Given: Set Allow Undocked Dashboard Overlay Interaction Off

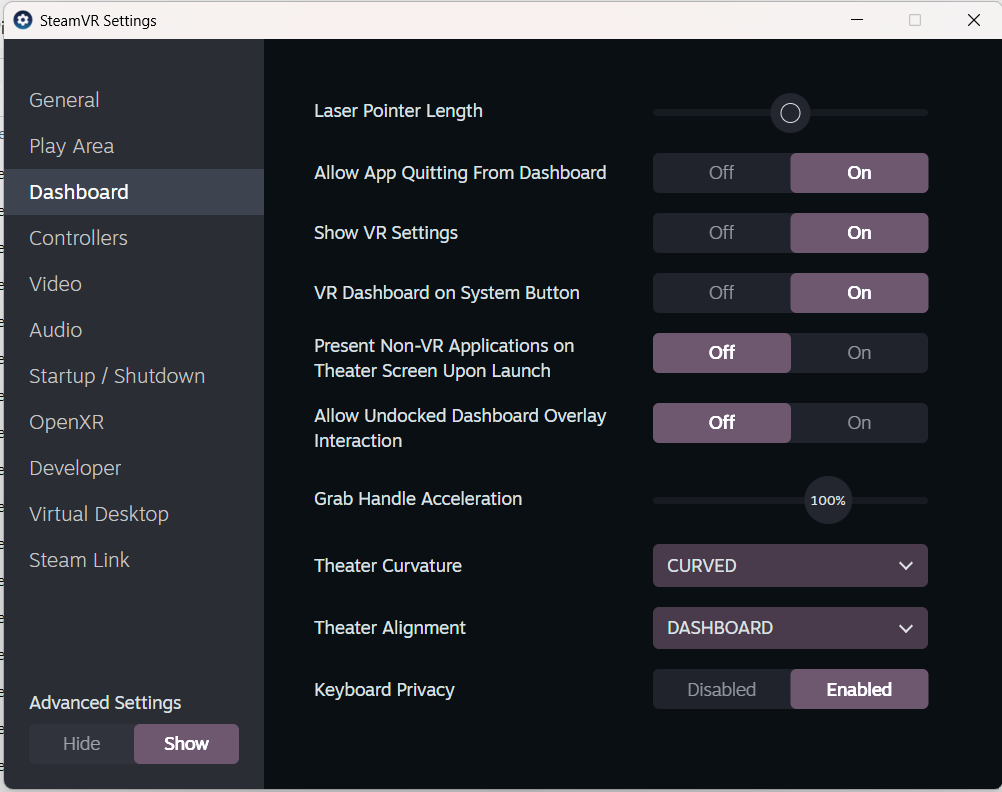Looking at the screenshot, I should tap(721, 423).
